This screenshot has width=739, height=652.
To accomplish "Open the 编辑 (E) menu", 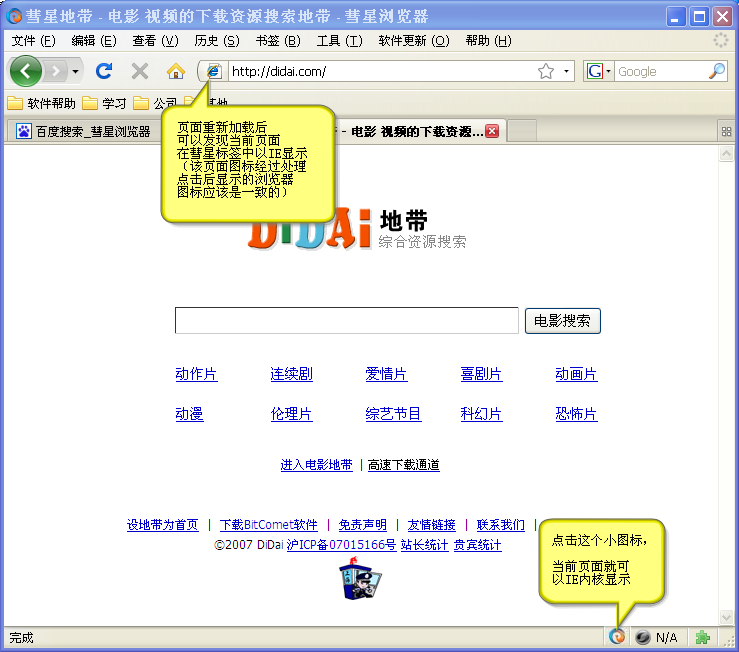I will coord(94,41).
